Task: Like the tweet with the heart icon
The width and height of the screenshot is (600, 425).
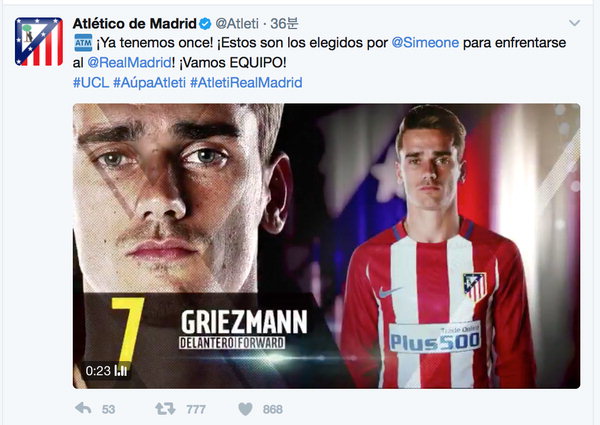Action: tap(246, 409)
